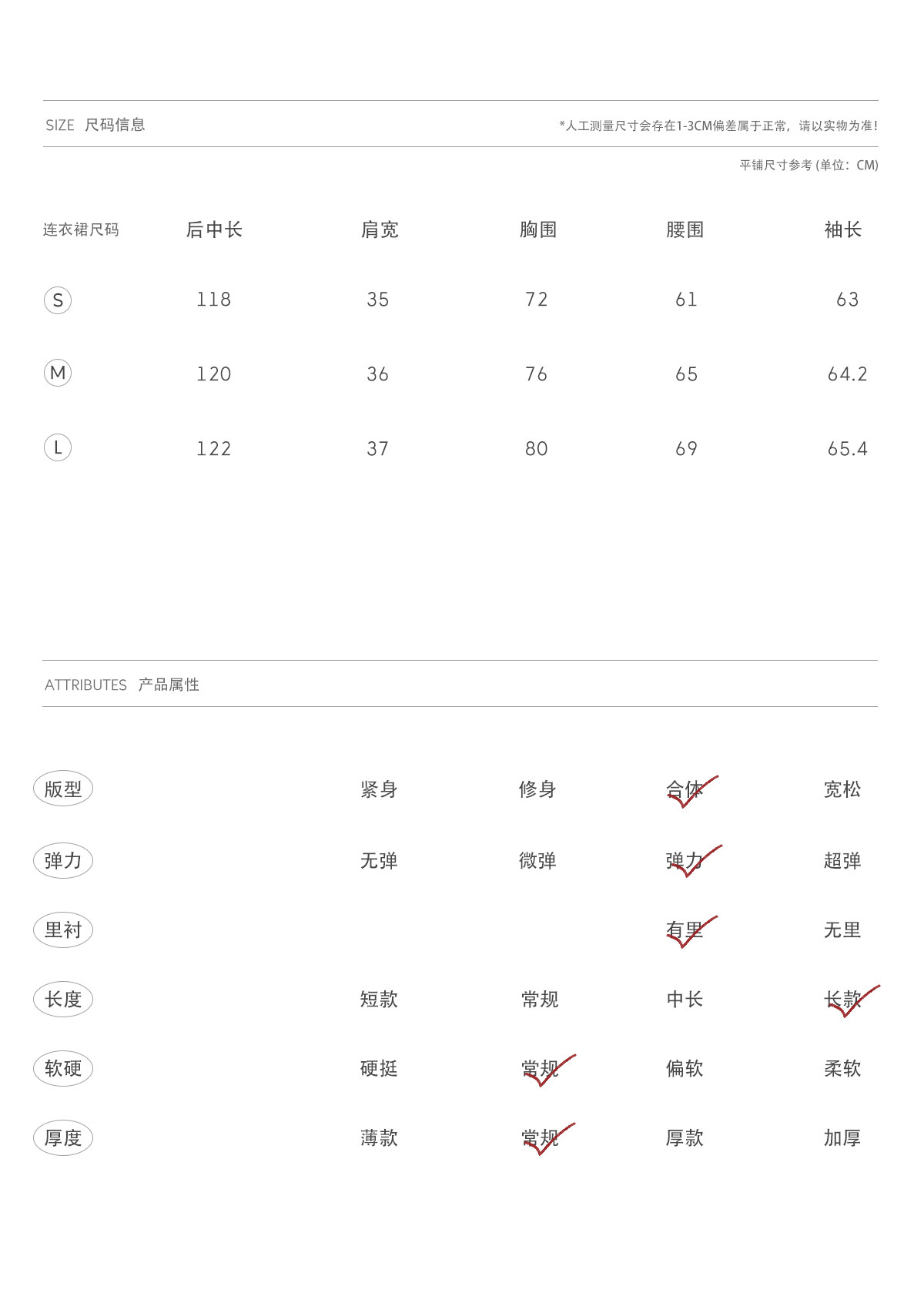
Task: Click the circled M size badge
Action: [x=58, y=373]
